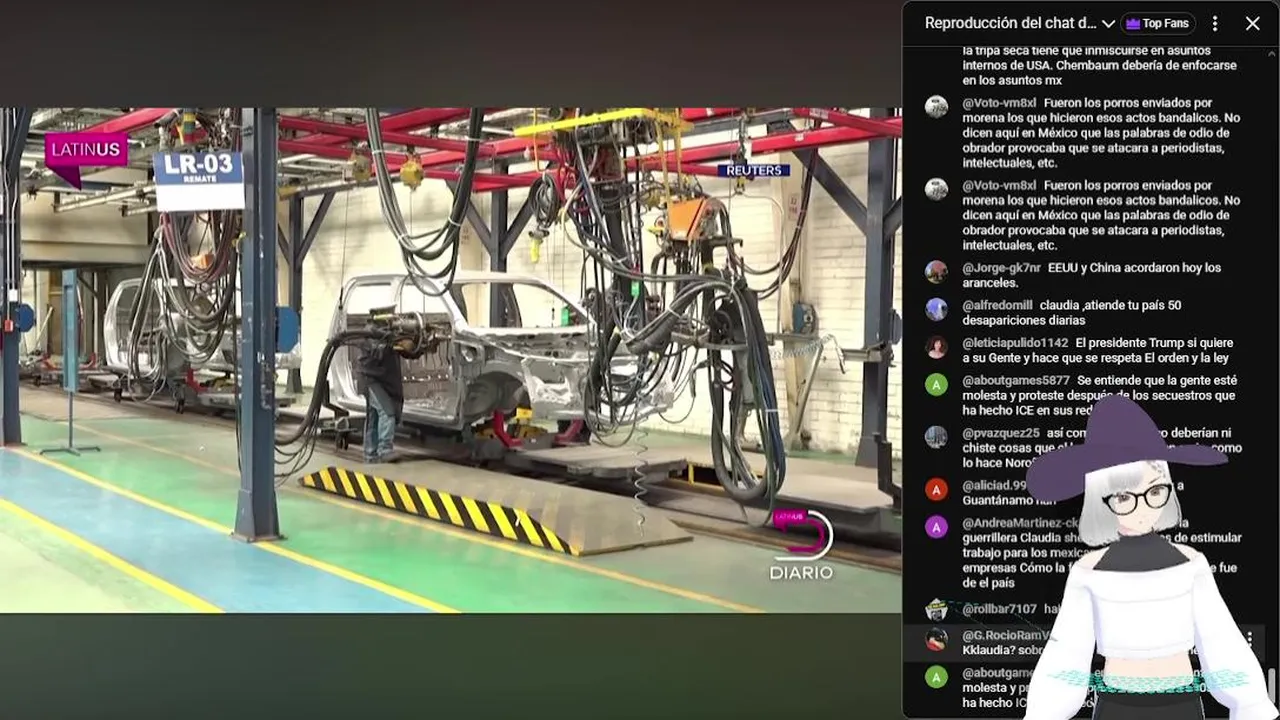Click @Jorge-gk7nr avatar
The image size is (1280, 720).
coord(936,272)
